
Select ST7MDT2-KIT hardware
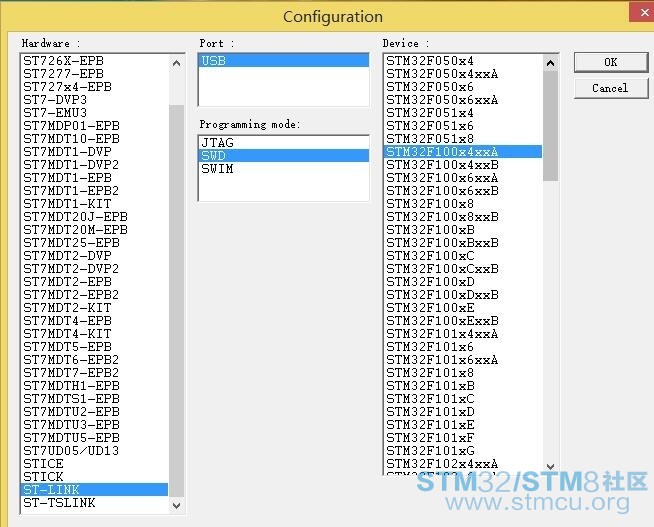pyautogui.click(x=94, y=308)
